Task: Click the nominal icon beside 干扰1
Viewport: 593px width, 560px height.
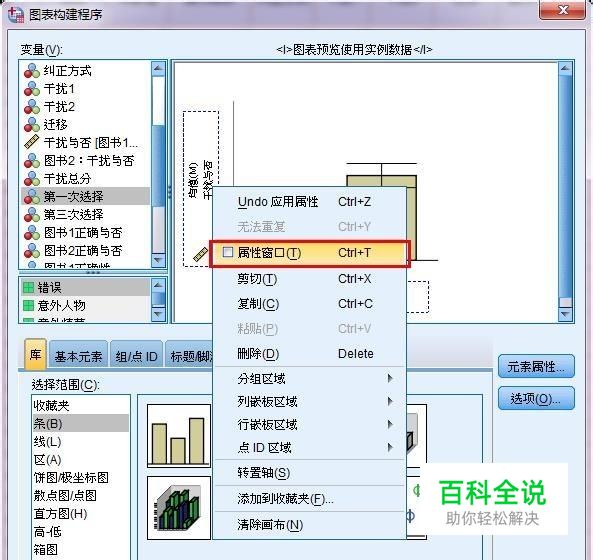Action: click(x=32, y=89)
